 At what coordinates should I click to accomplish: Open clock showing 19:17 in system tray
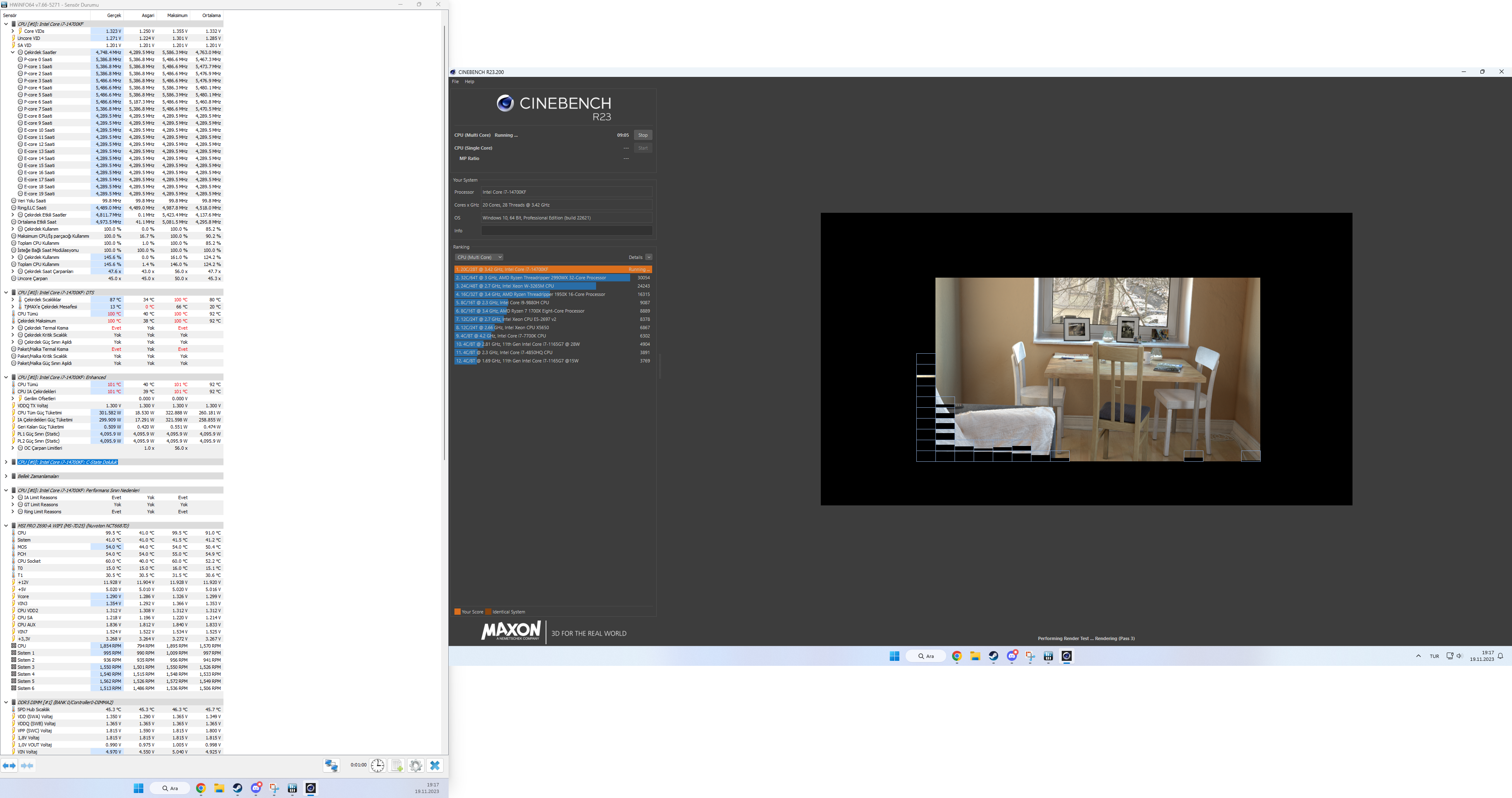click(x=1482, y=656)
